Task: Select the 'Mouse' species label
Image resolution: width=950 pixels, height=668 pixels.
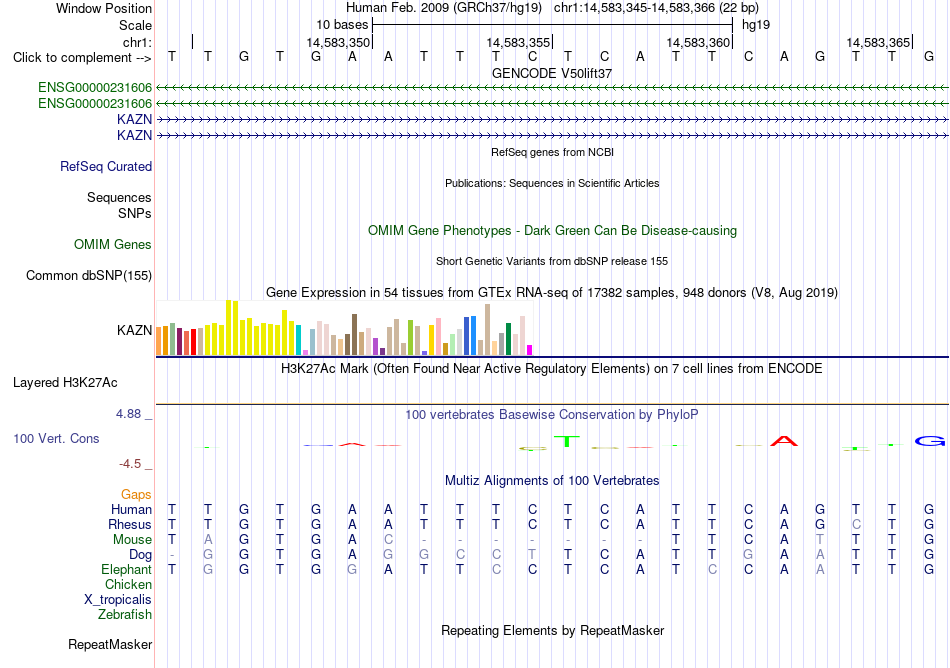Action: (x=132, y=540)
